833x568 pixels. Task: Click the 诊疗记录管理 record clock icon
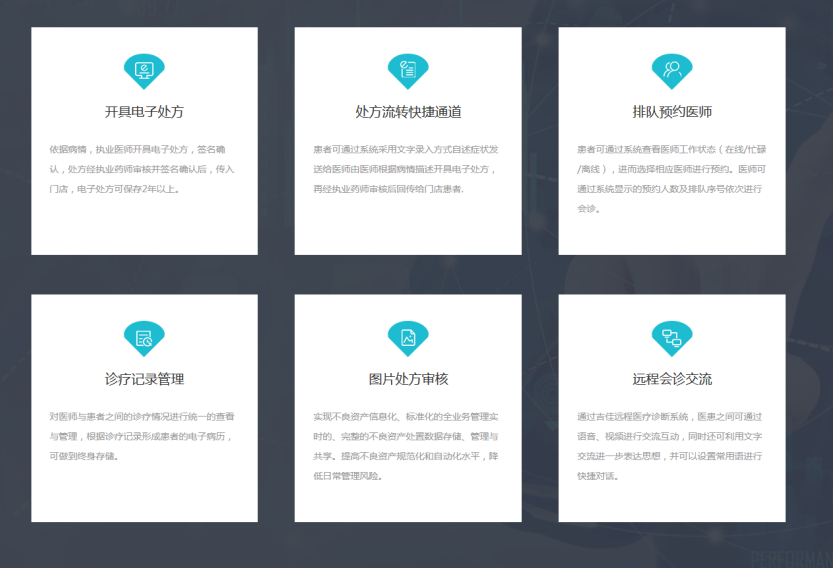pyautogui.click(x=144, y=338)
